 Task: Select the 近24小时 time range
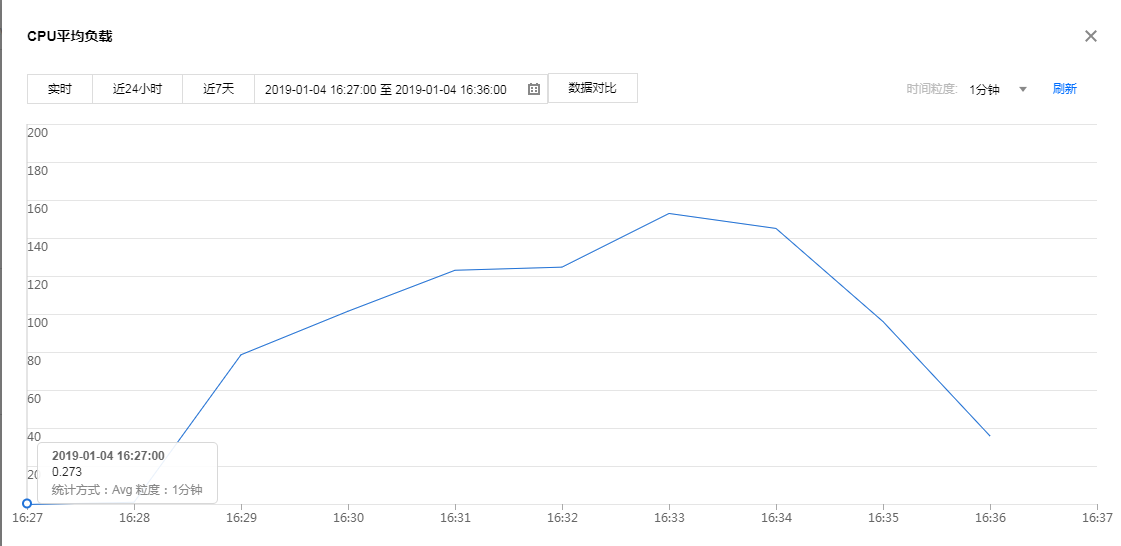[137, 89]
